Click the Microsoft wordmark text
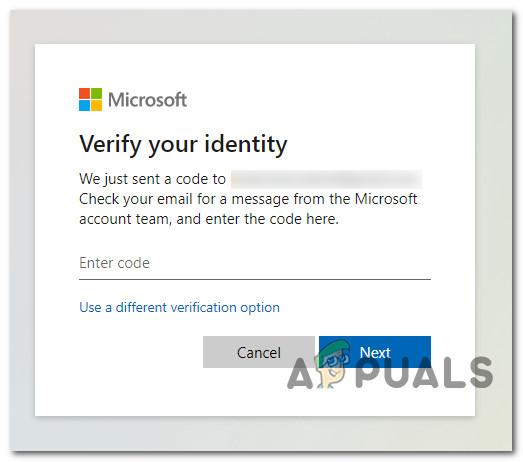The width and height of the screenshot is (523, 462). (147, 100)
